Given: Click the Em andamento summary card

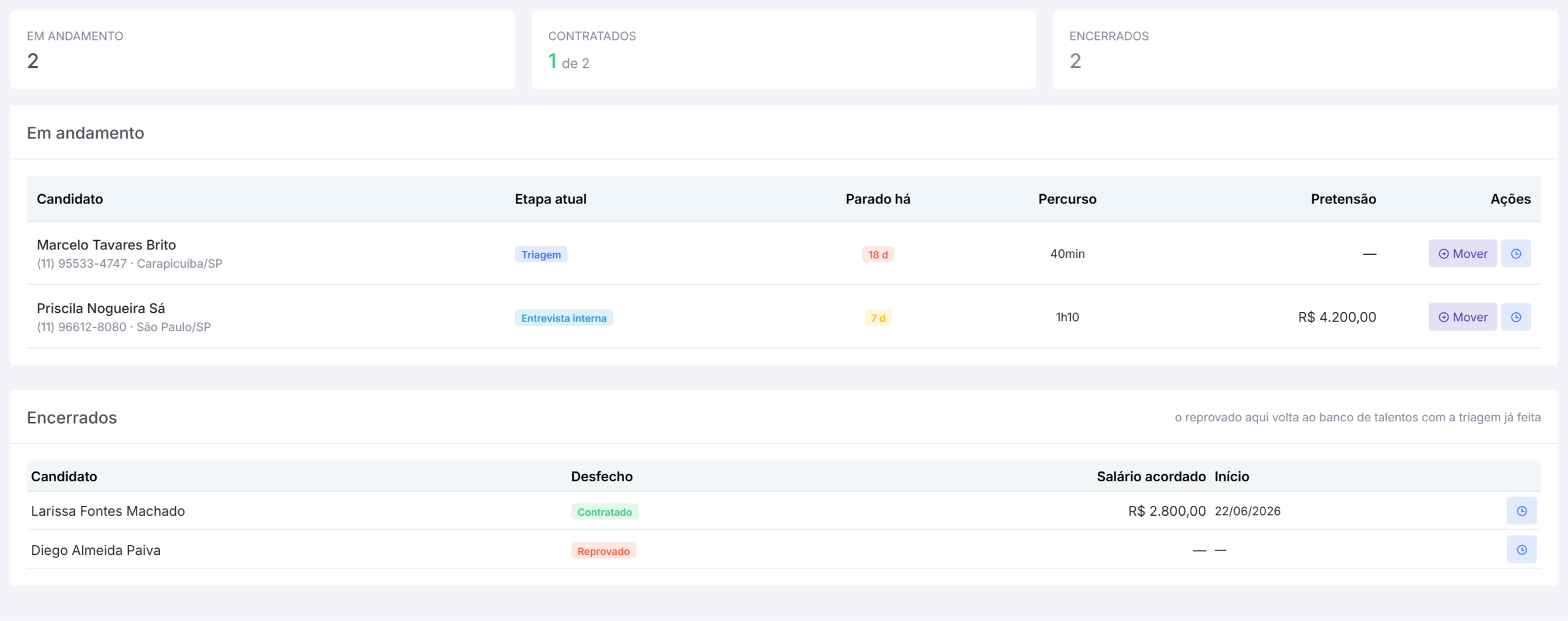Looking at the screenshot, I should click(x=262, y=50).
